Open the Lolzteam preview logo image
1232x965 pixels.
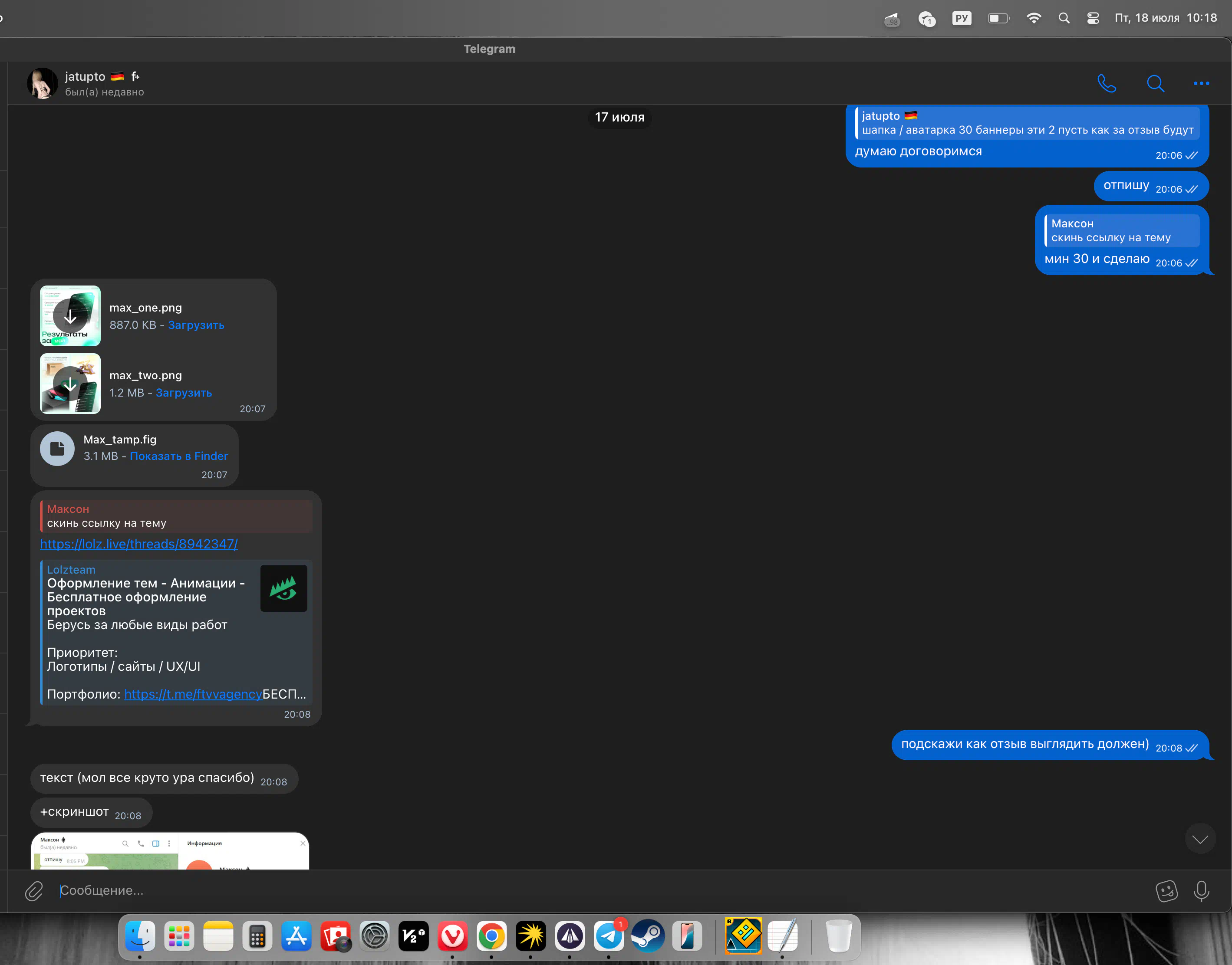(x=284, y=588)
